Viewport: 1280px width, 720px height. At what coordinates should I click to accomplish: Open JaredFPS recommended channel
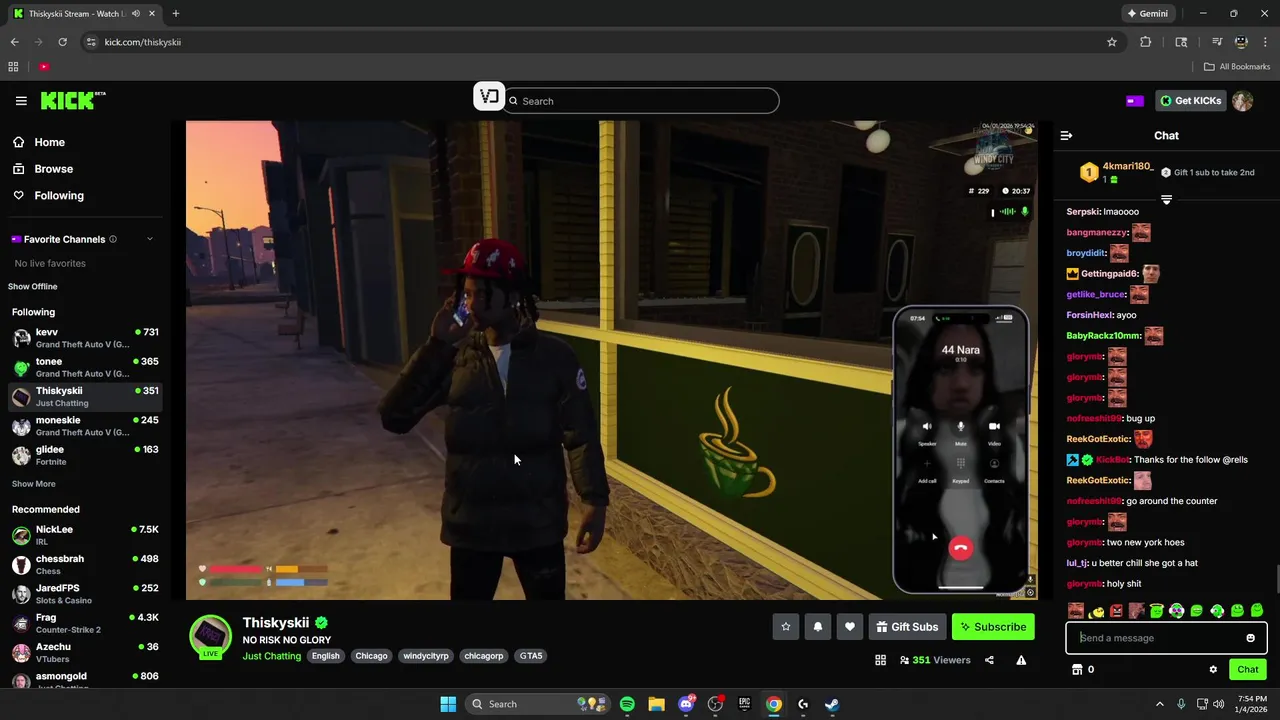pyautogui.click(x=85, y=594)
